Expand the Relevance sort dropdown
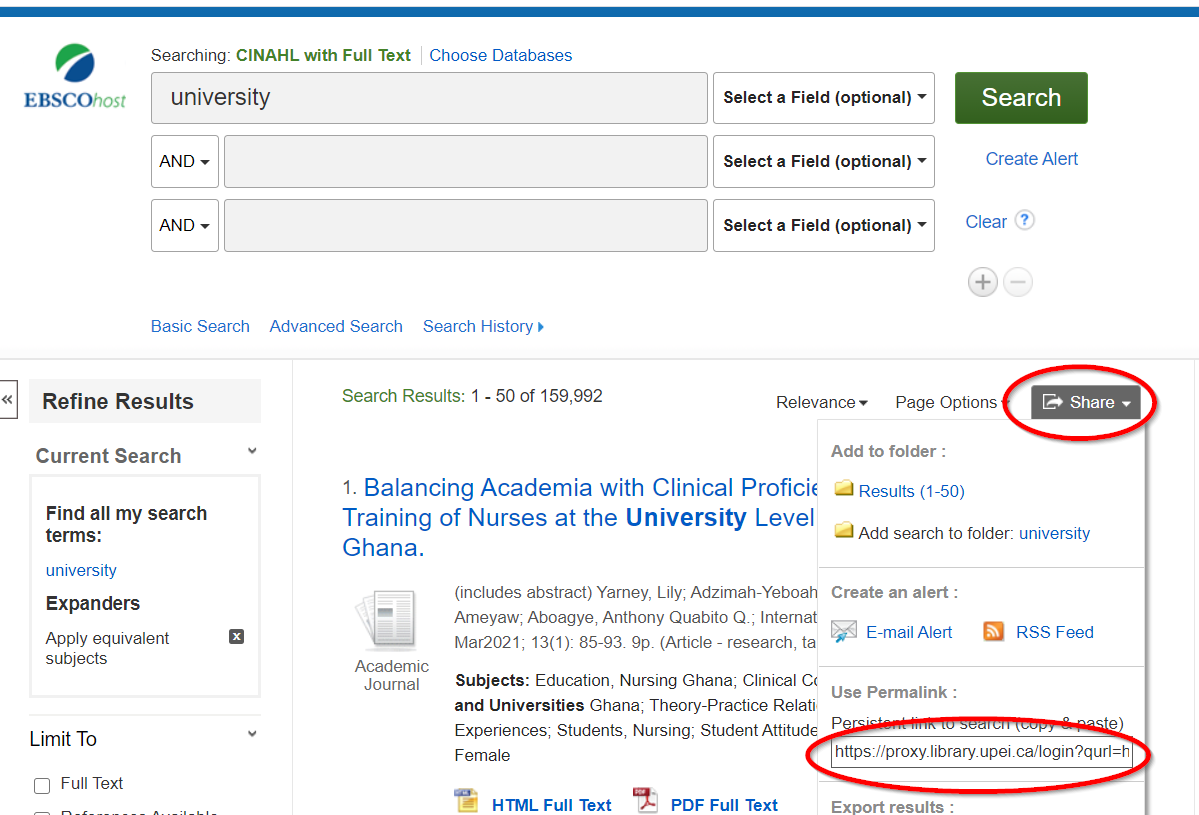This screenshot has height=815, width=1199. click(821, 403)
